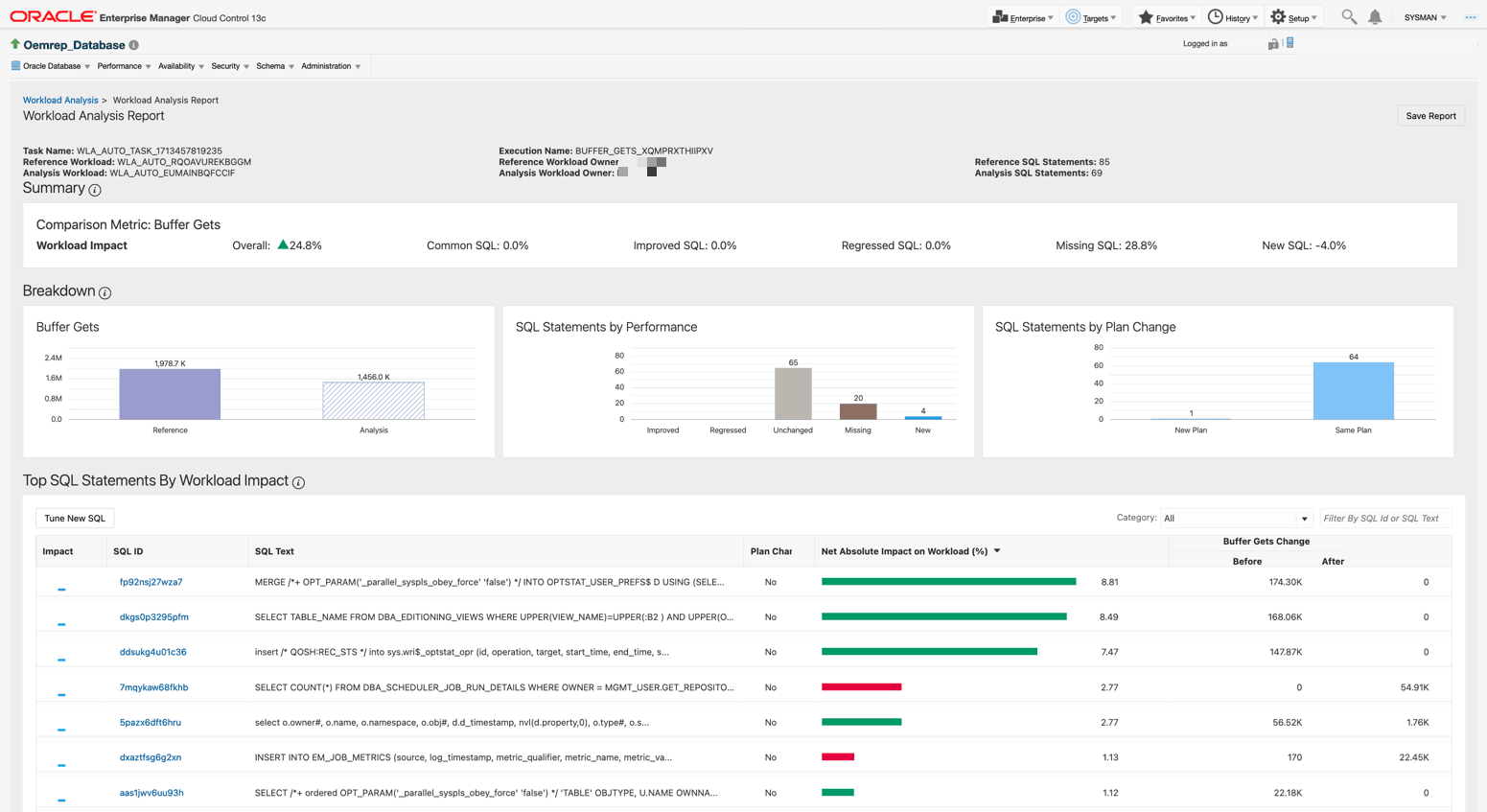Click the Targets bullseye icon
The height and width of the screenshot is (812, 1487).
(x=1073, y=17)
